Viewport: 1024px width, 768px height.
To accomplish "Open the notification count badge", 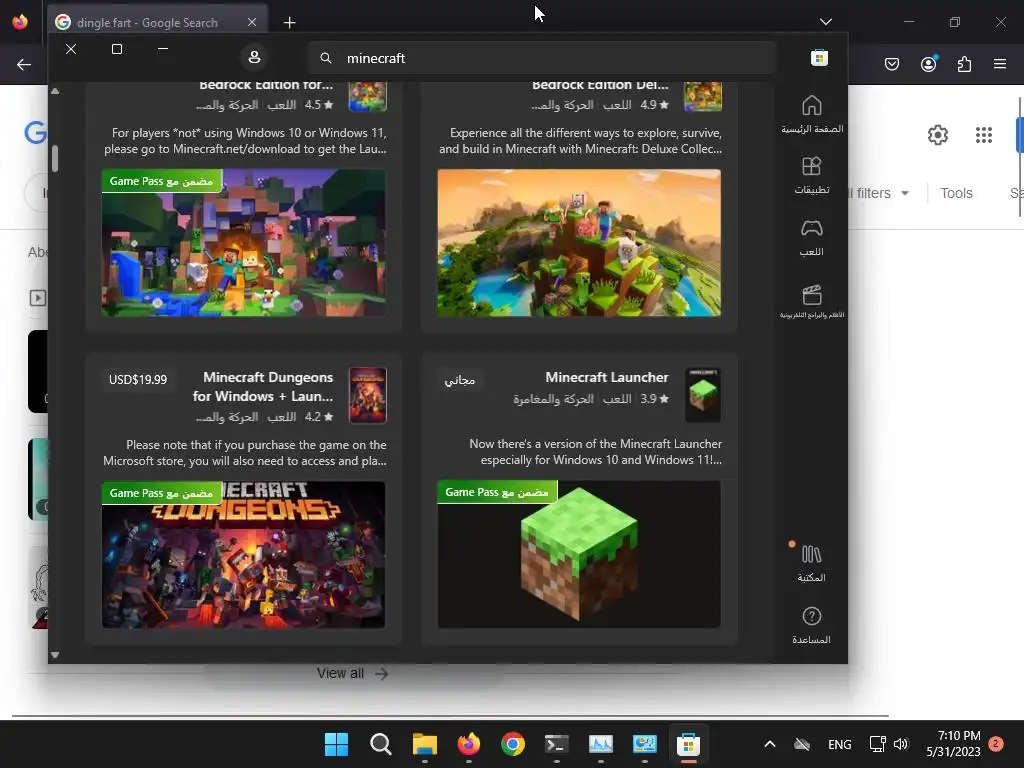I will coord(996,743).
